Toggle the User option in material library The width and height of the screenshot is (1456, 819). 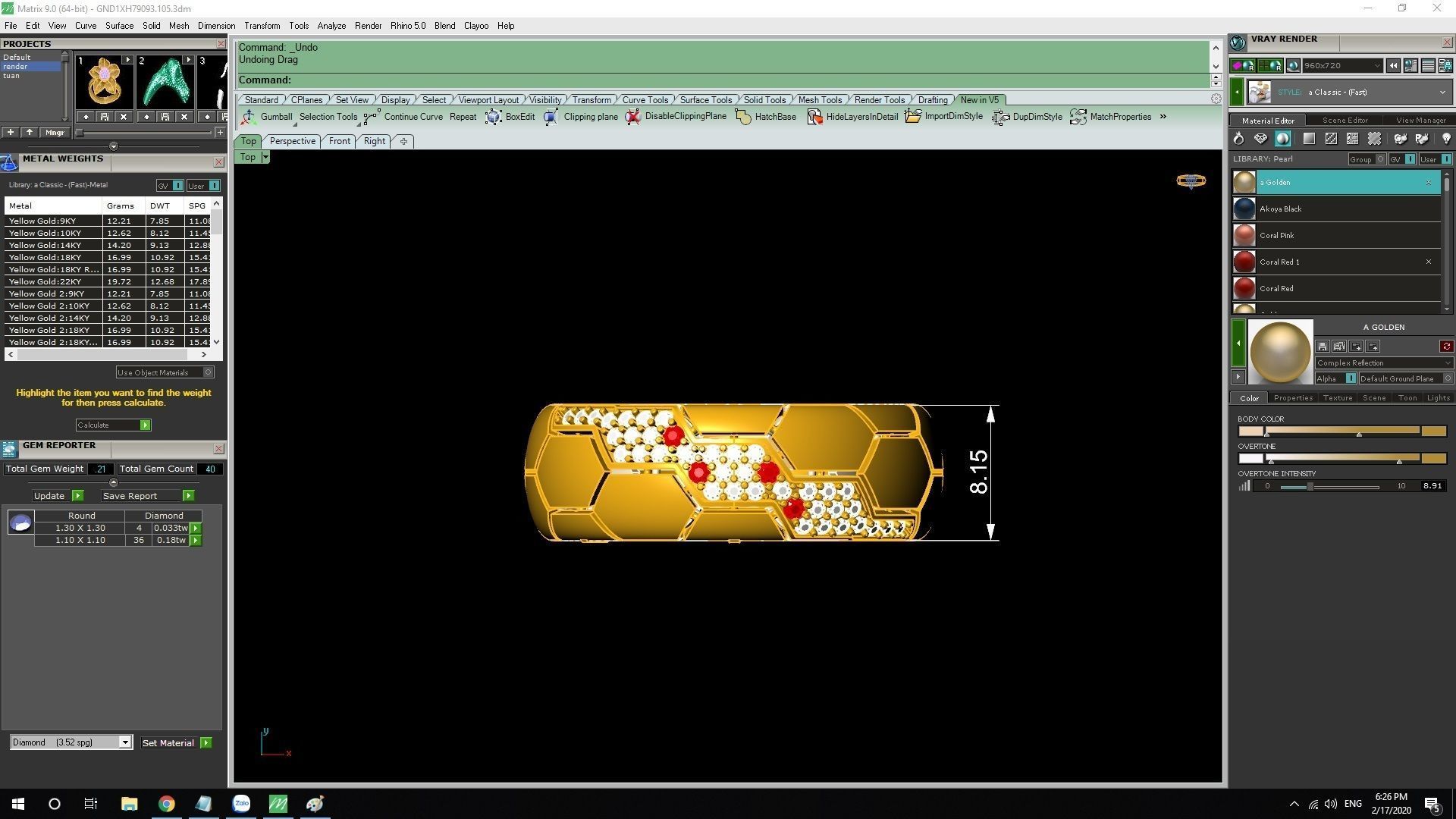(1436, 159)
